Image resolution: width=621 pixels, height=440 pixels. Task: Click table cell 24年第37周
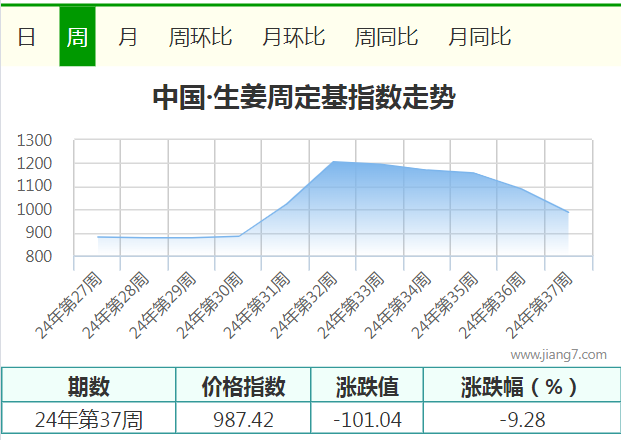click(89, 420)
